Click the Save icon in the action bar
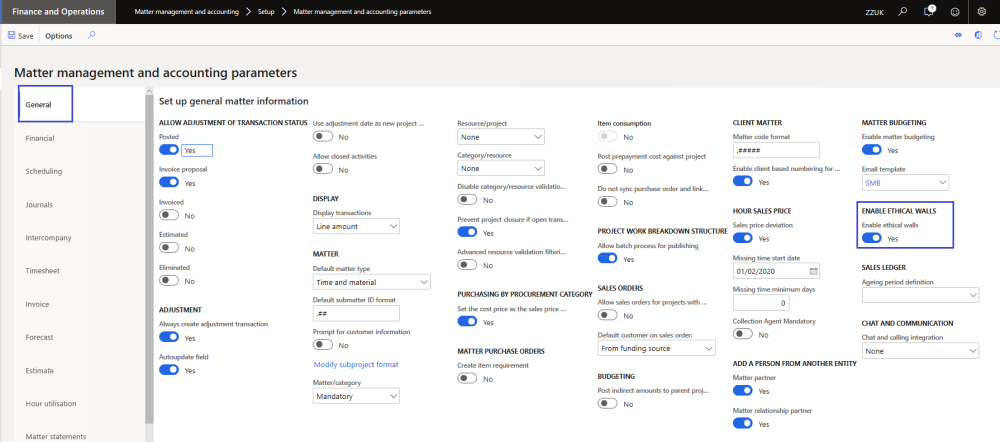This screenshot has height=442, width=1000. 12,35
